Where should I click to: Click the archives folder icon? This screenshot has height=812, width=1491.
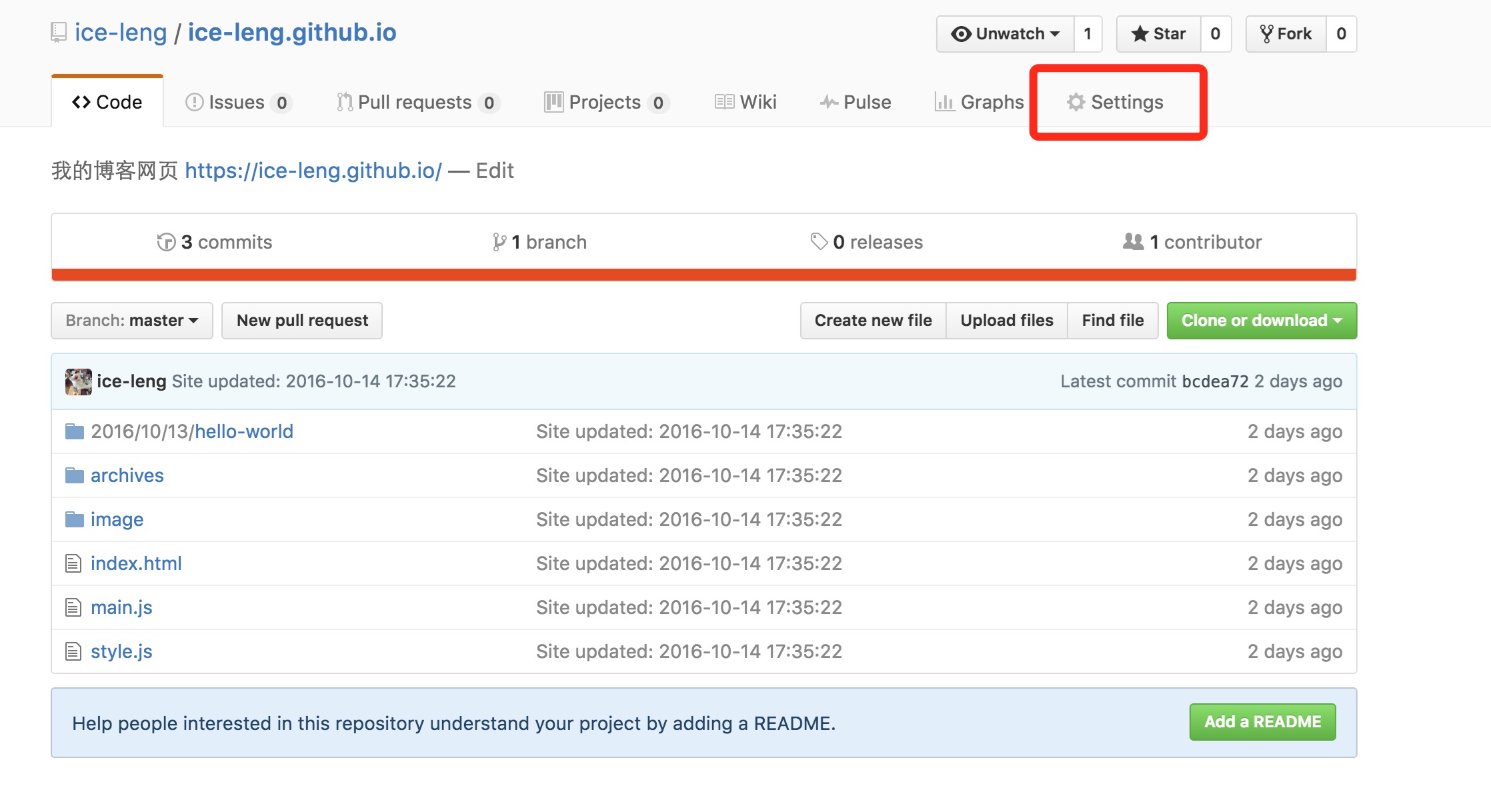coord(74,475)
